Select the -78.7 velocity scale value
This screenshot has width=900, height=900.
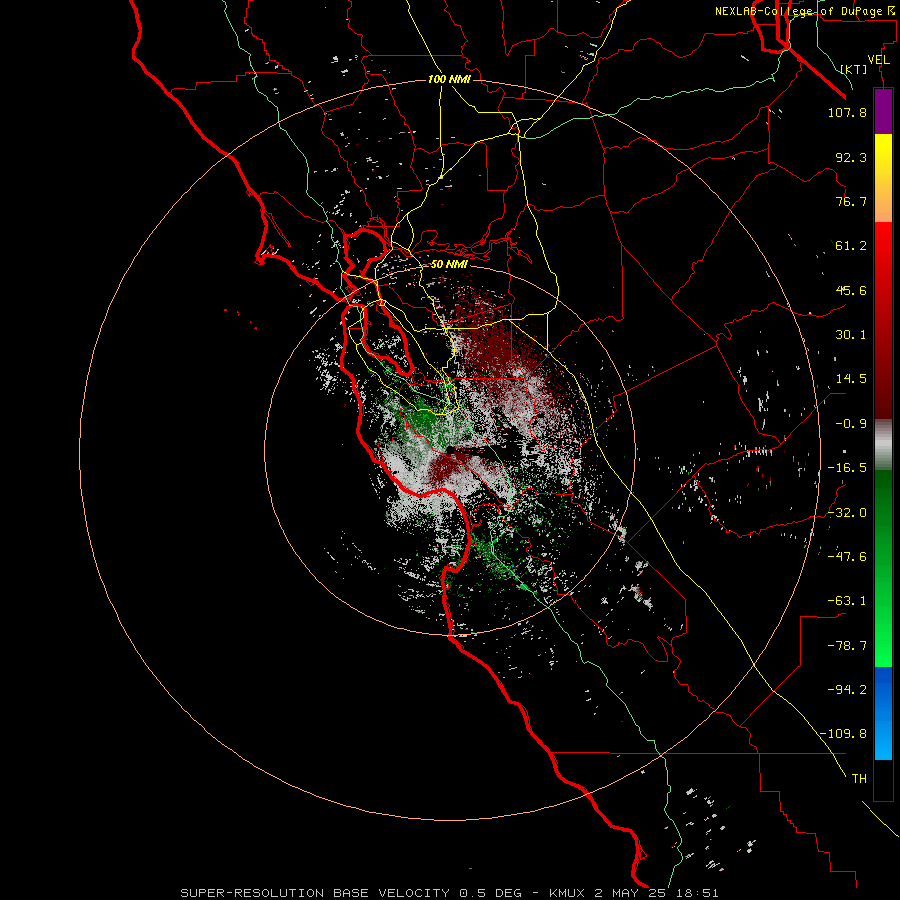point(847,646)
